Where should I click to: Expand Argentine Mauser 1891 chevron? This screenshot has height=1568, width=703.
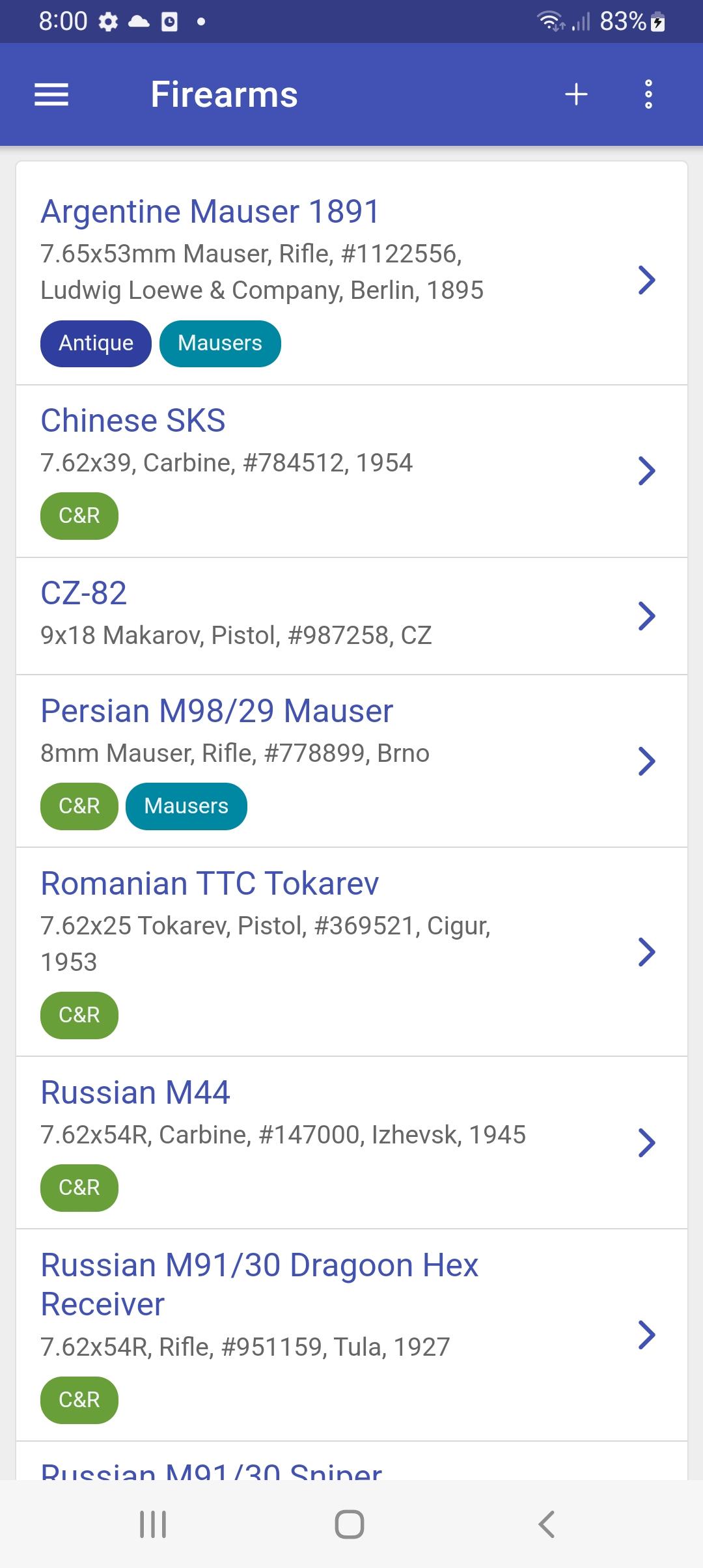pos(646,280)
